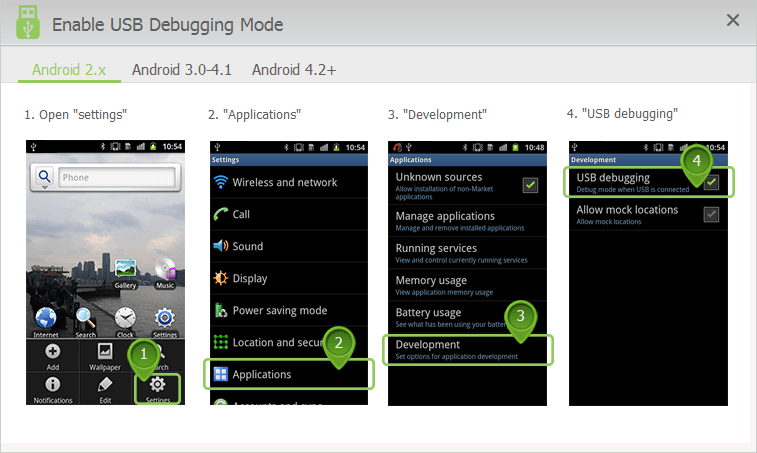Select the Android 4.2+ tab
This screenshot has width=757, height=453.
click(294, 70)
